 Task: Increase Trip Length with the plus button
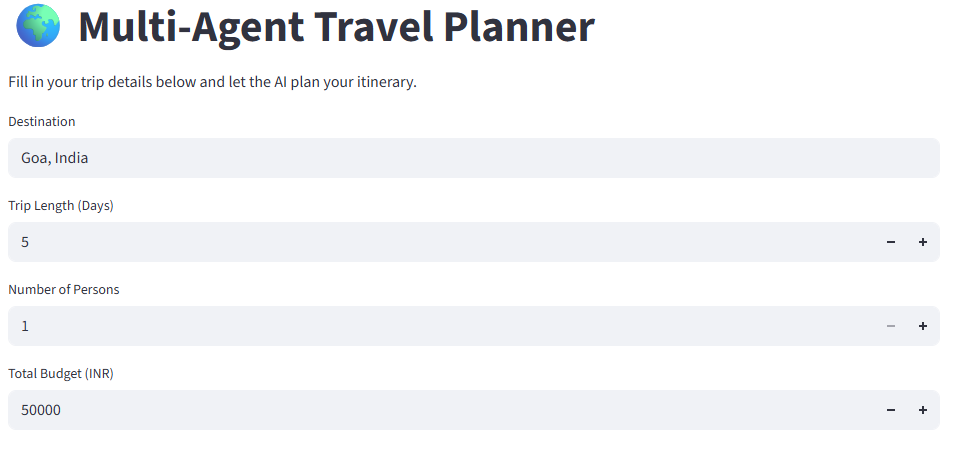(x=922, y=242)
